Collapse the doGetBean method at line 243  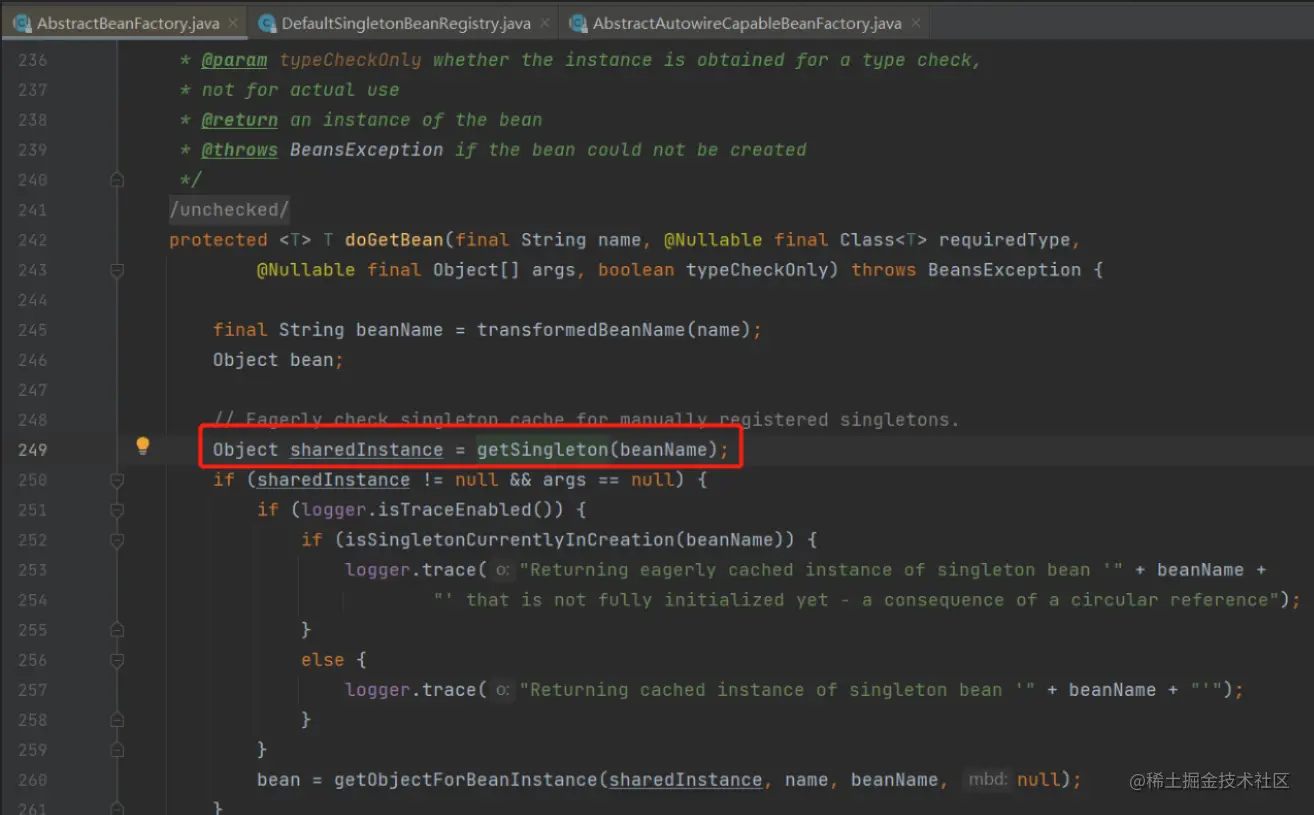coord(117,270)
